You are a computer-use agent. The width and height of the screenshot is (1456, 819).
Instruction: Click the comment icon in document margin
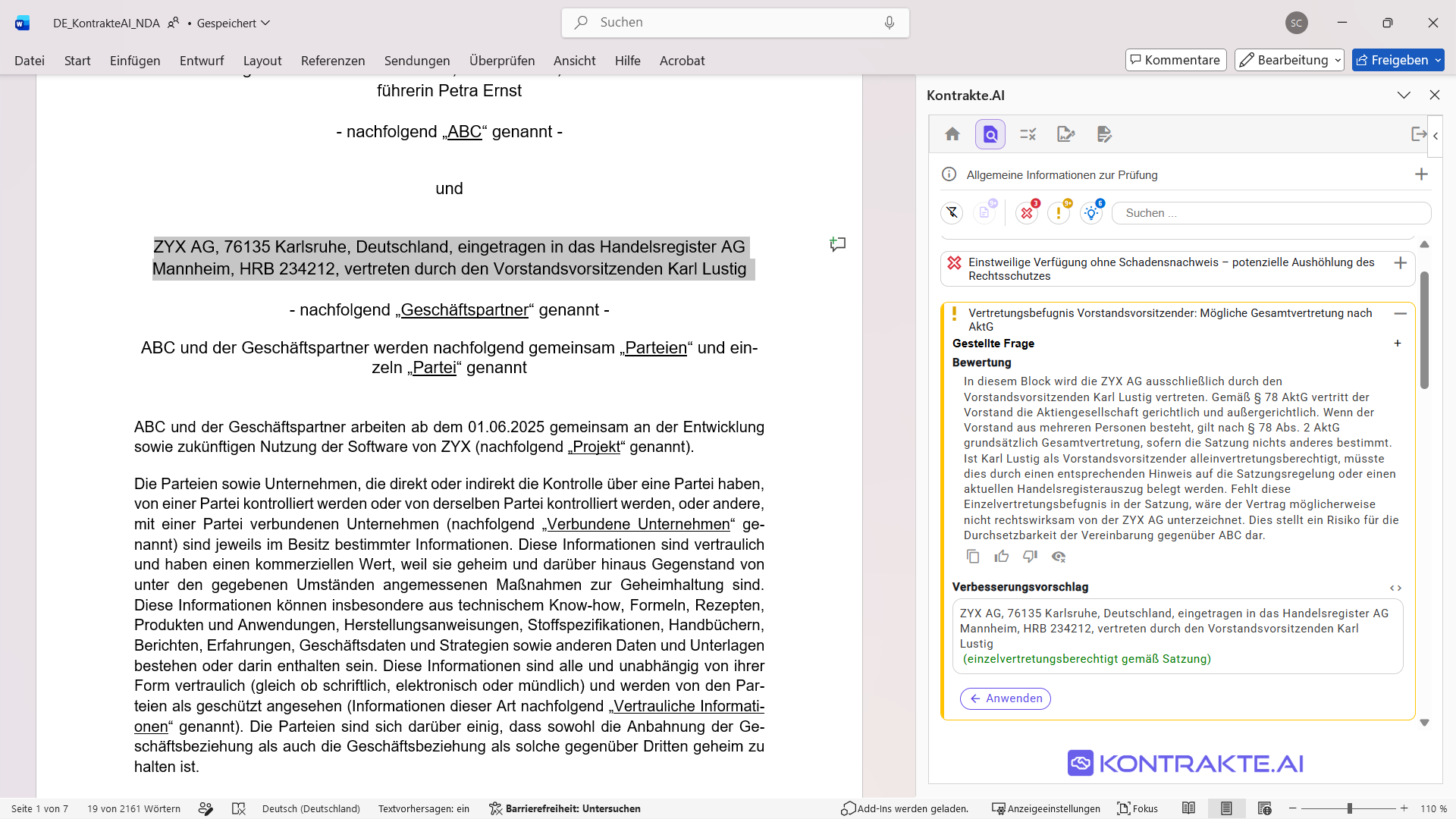point(837,244)
